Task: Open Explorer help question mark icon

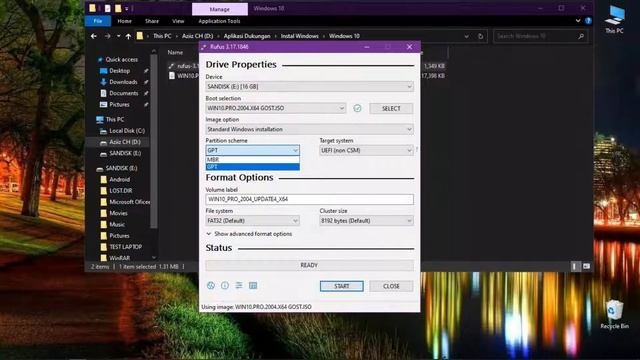Action: (x=588, y=21)
